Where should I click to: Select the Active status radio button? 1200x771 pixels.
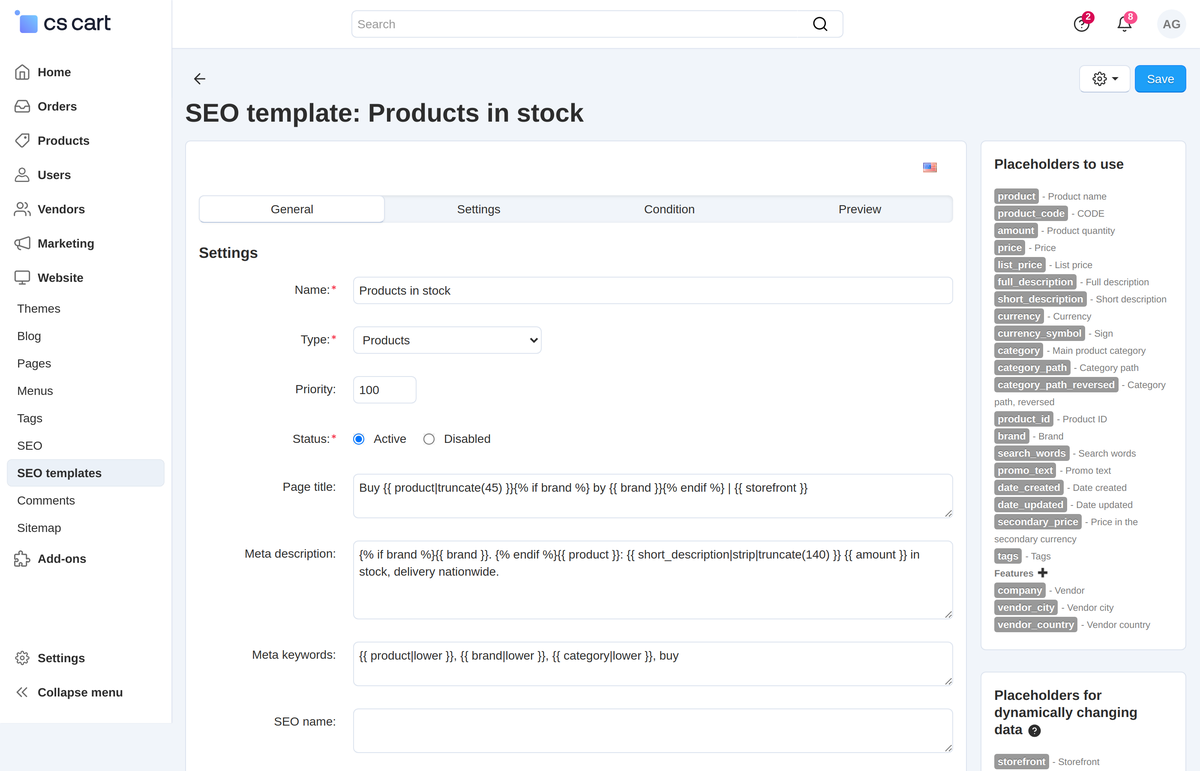(x=359, y=439)
